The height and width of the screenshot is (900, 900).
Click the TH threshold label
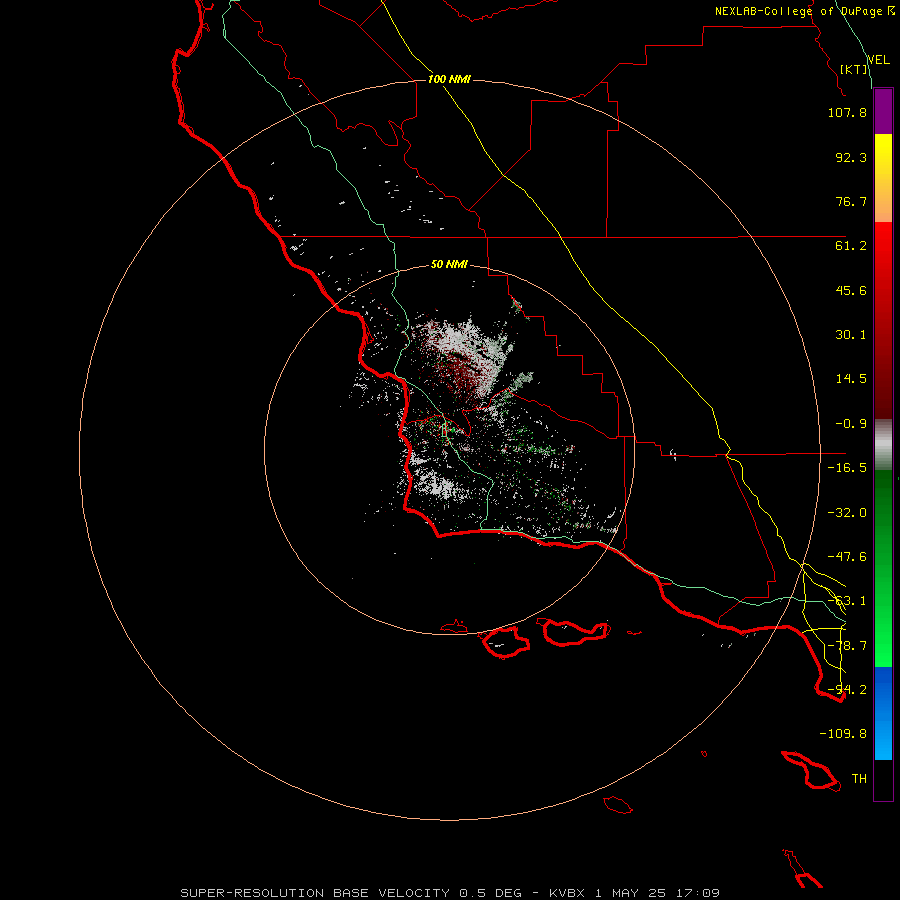[x=859, y=779]
